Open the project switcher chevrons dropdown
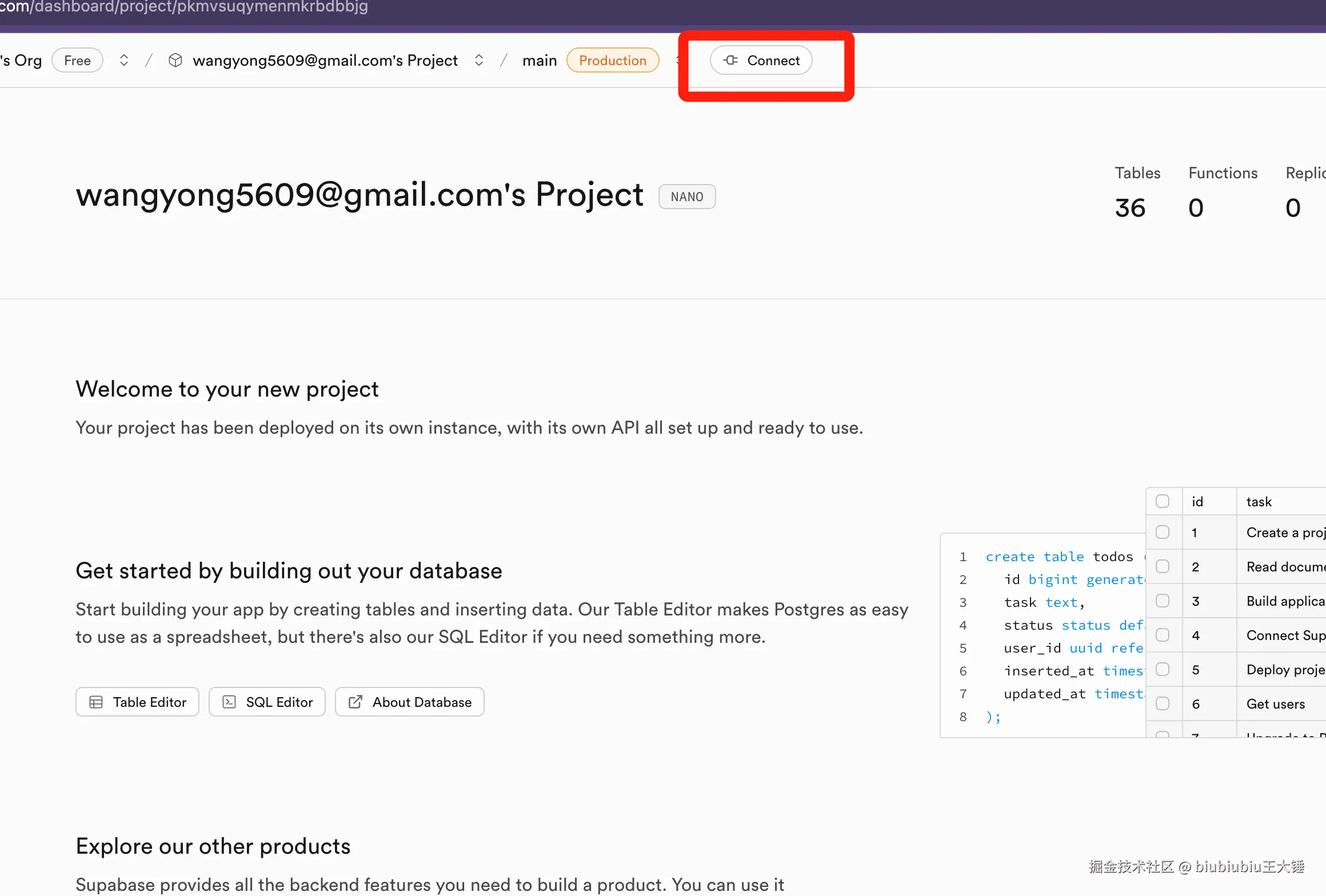Image resolution: width=1326 pixels, height=896 pixels. [479, 60]
